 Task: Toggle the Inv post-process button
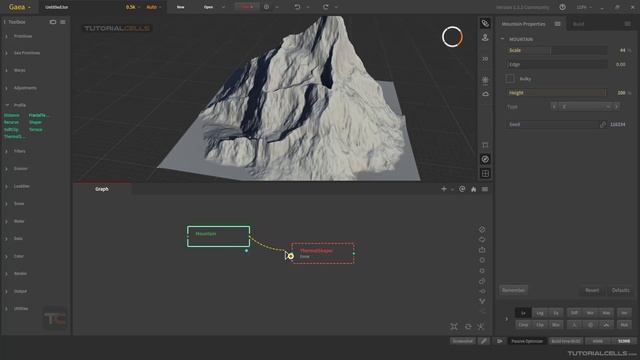624,313
